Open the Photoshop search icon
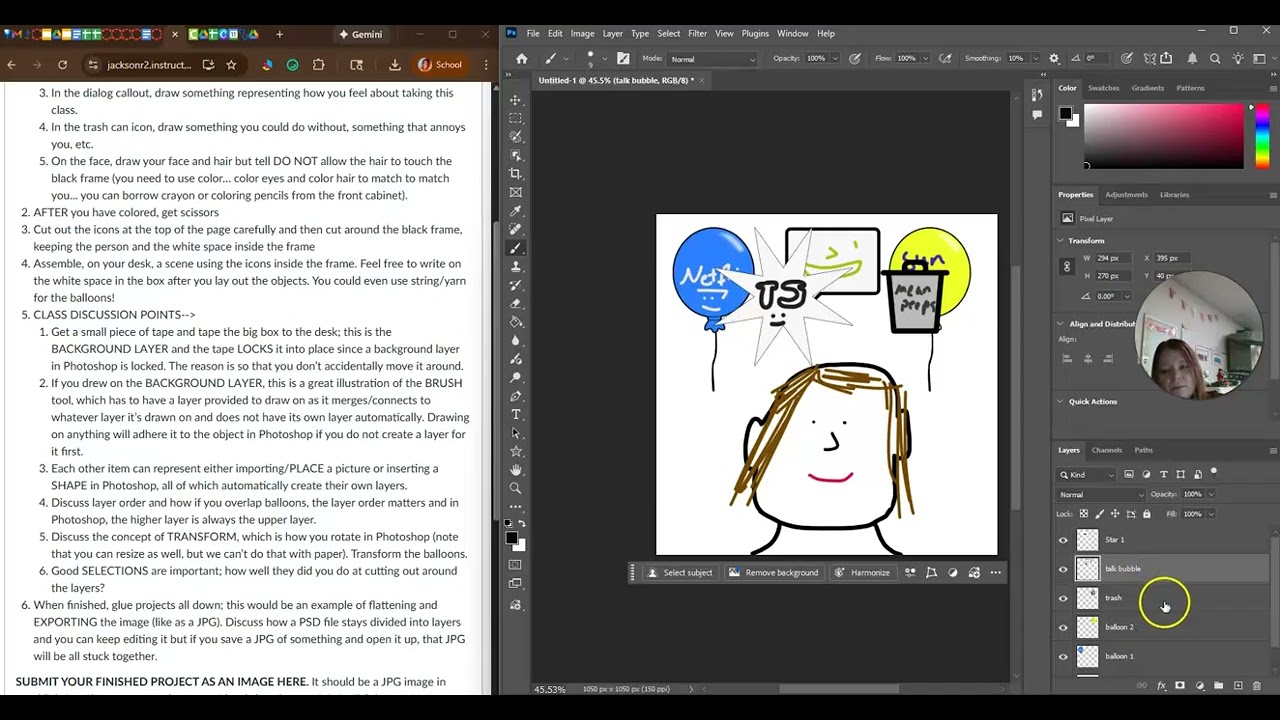Screen dimensions: 1280x720 (1215, 58)
